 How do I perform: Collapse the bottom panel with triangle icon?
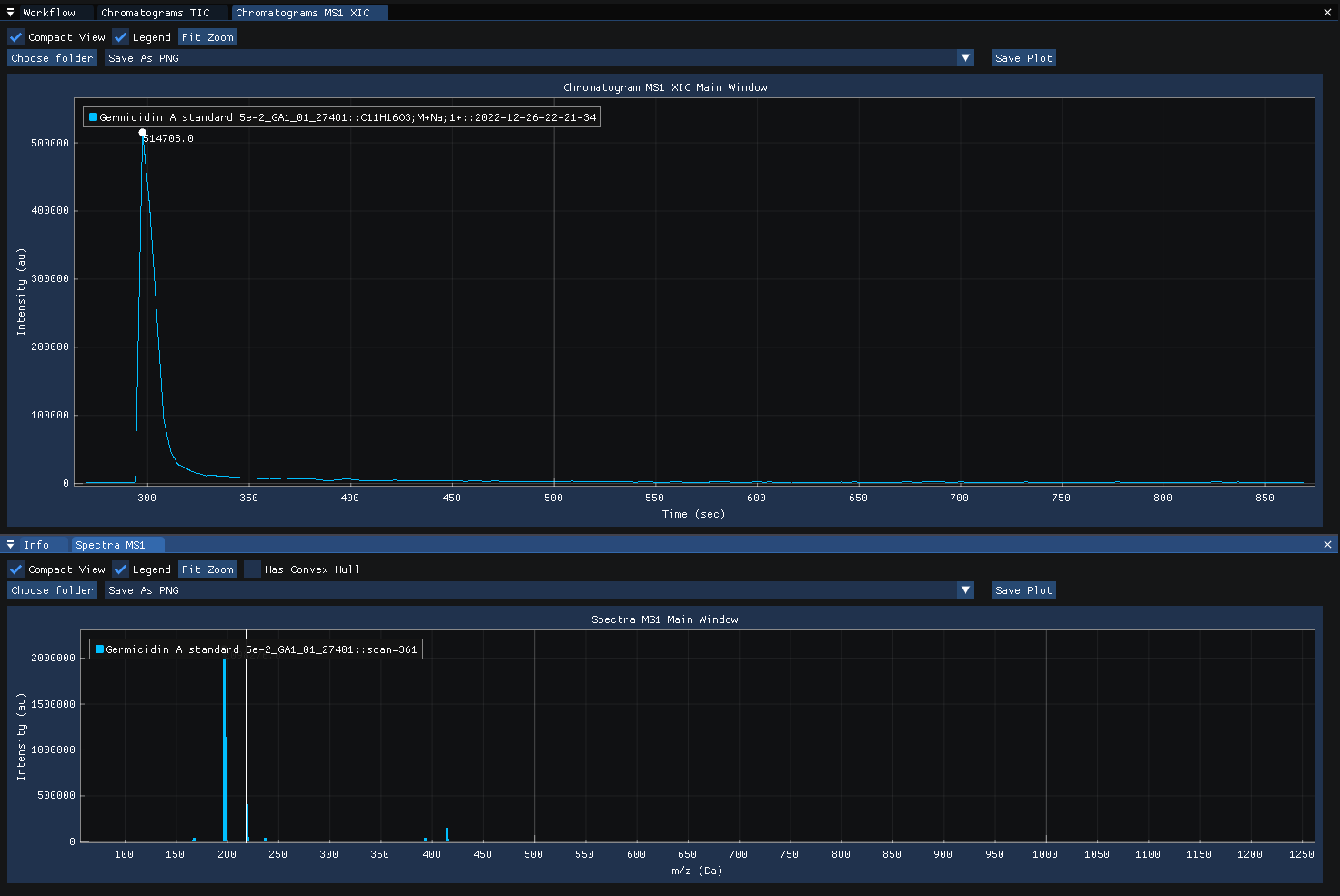tap(10, 545)
